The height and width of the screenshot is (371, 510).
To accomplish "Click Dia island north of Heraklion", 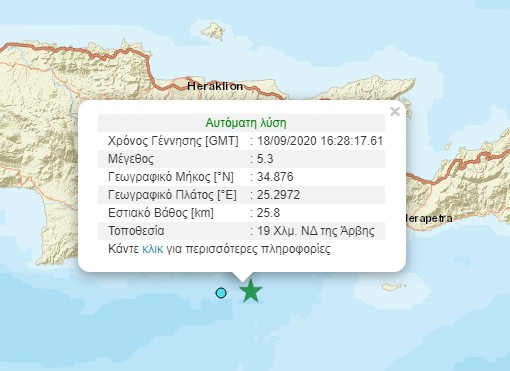I will pos(213,32).
